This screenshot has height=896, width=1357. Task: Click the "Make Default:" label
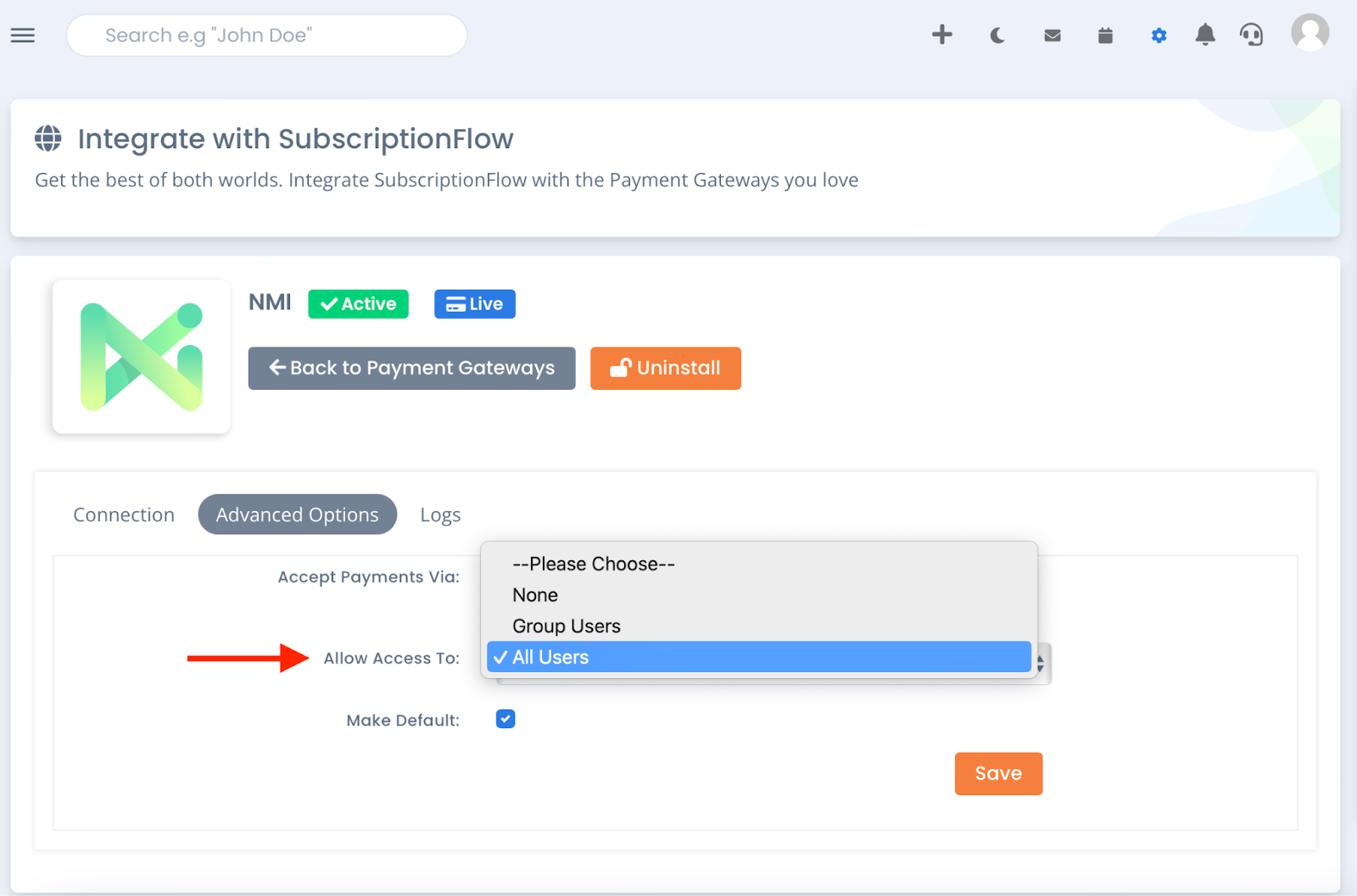[x=403, y=721]
